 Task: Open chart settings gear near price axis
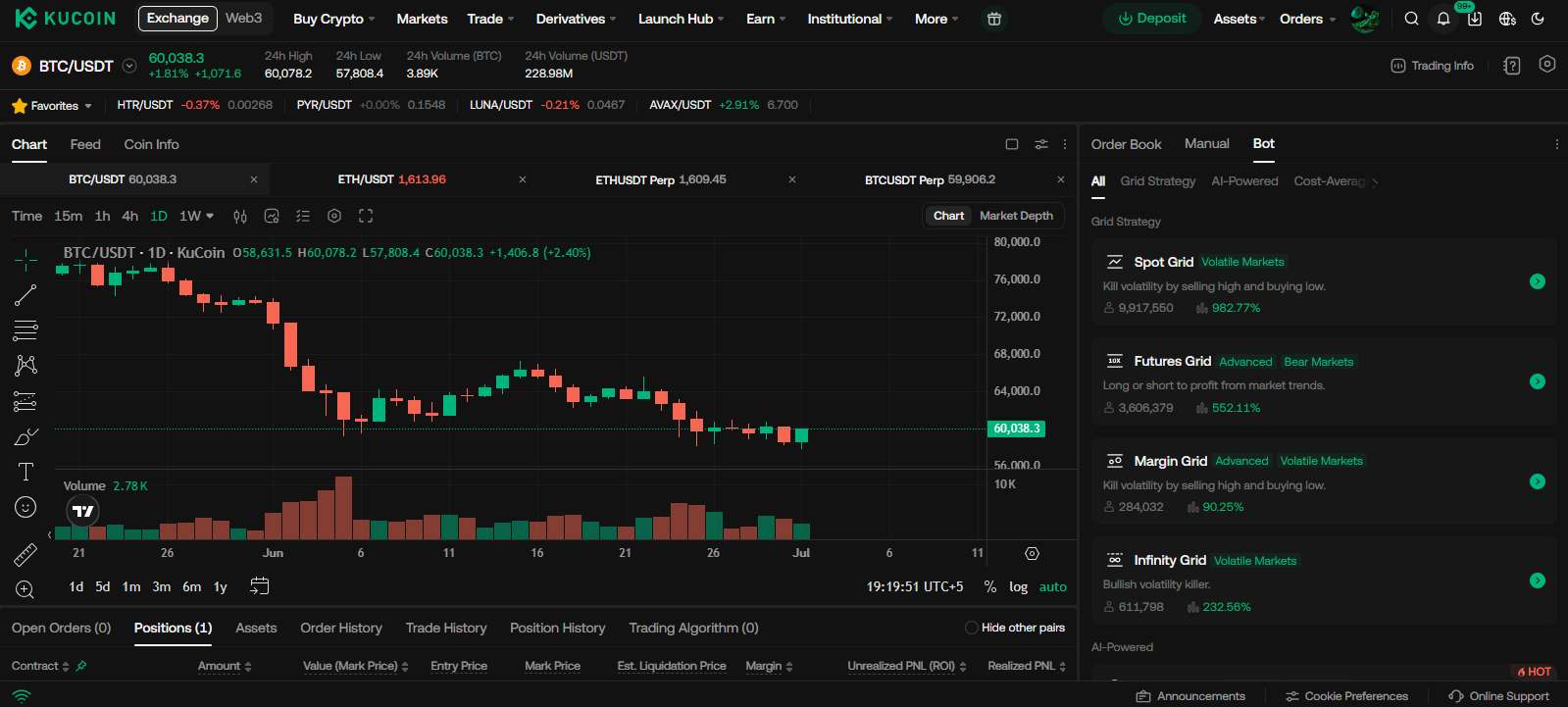point(1032,554)
